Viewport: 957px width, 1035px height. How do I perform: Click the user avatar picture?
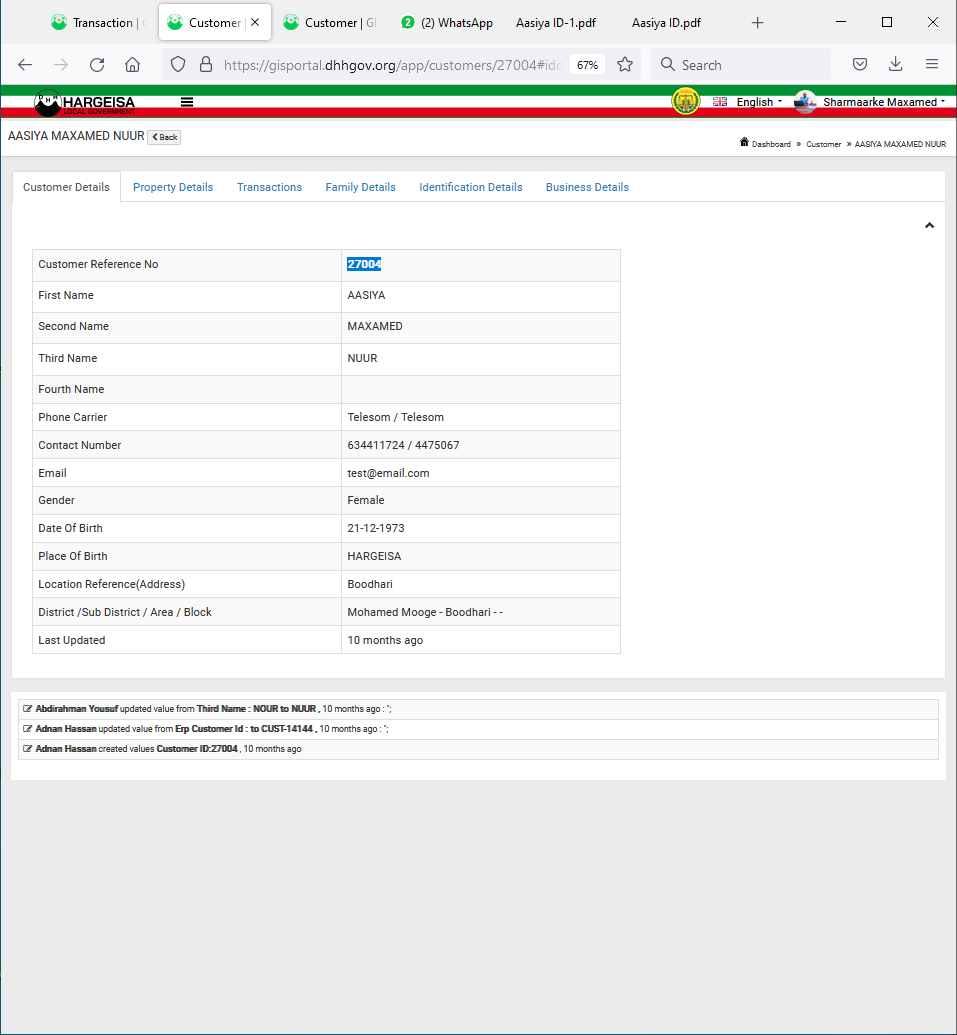pyautogui.click(x=805, y=102)
